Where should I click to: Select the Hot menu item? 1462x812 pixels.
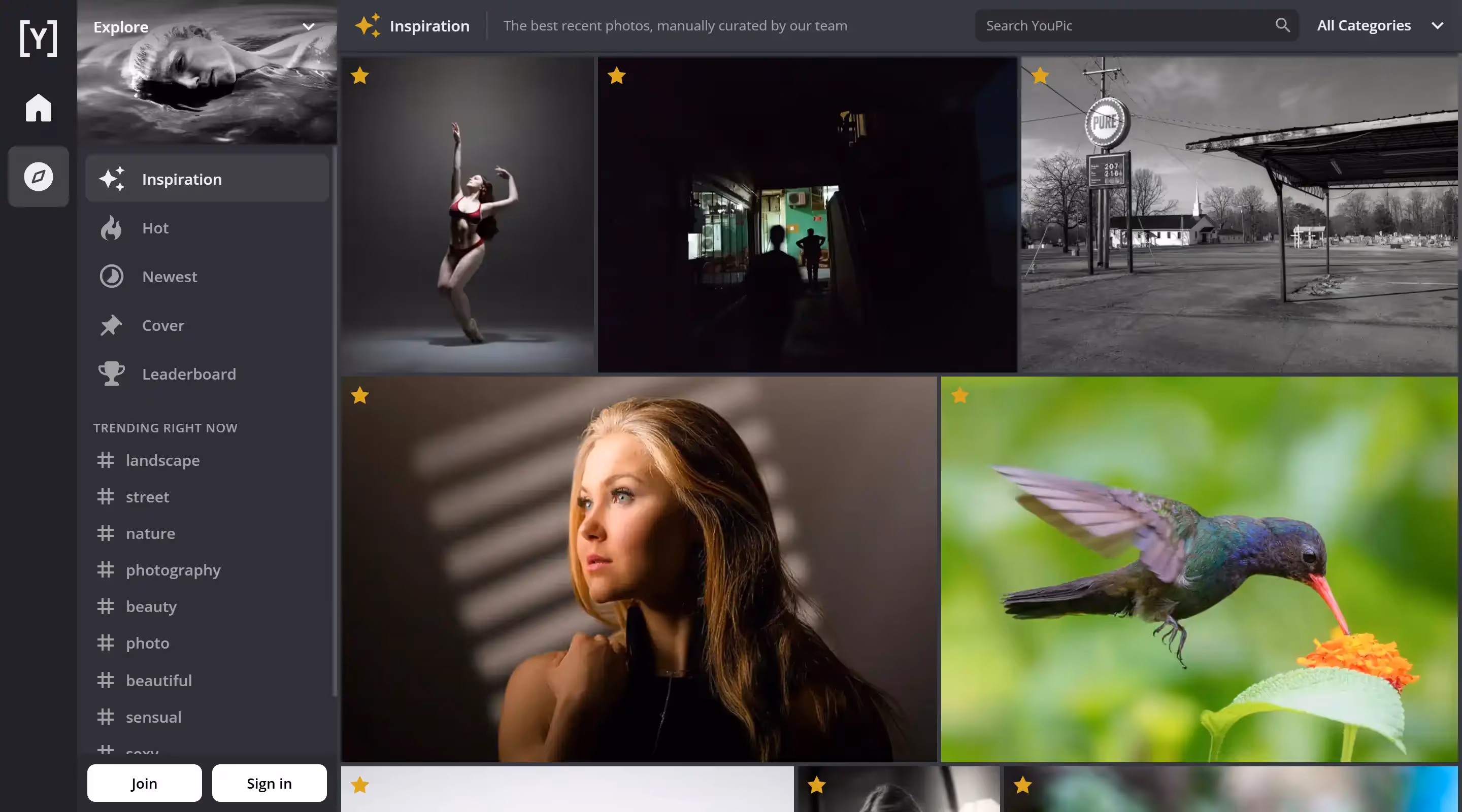(x=207, y=228)
